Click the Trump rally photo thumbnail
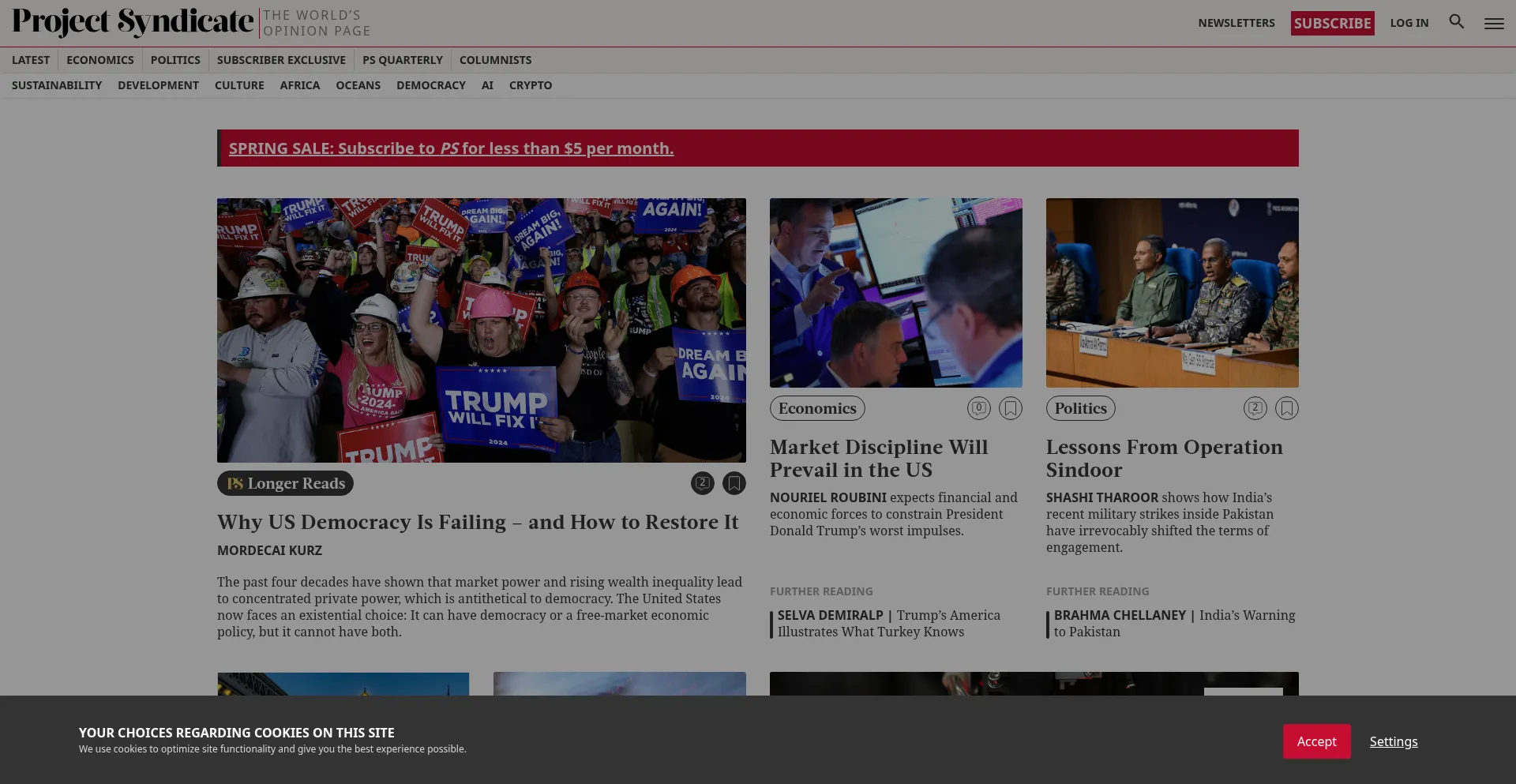 (x=482, y=330)
